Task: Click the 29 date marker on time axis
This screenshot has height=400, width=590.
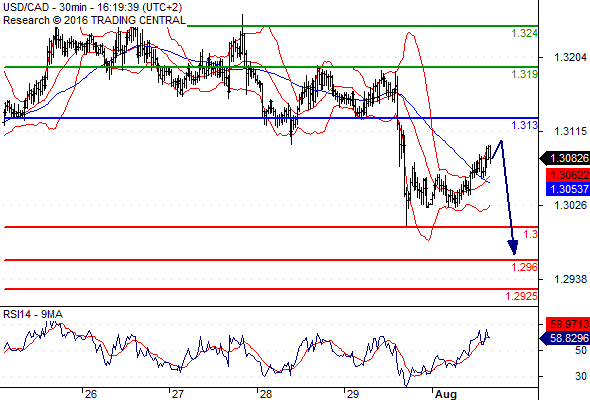Action: (x=353, y=394)
